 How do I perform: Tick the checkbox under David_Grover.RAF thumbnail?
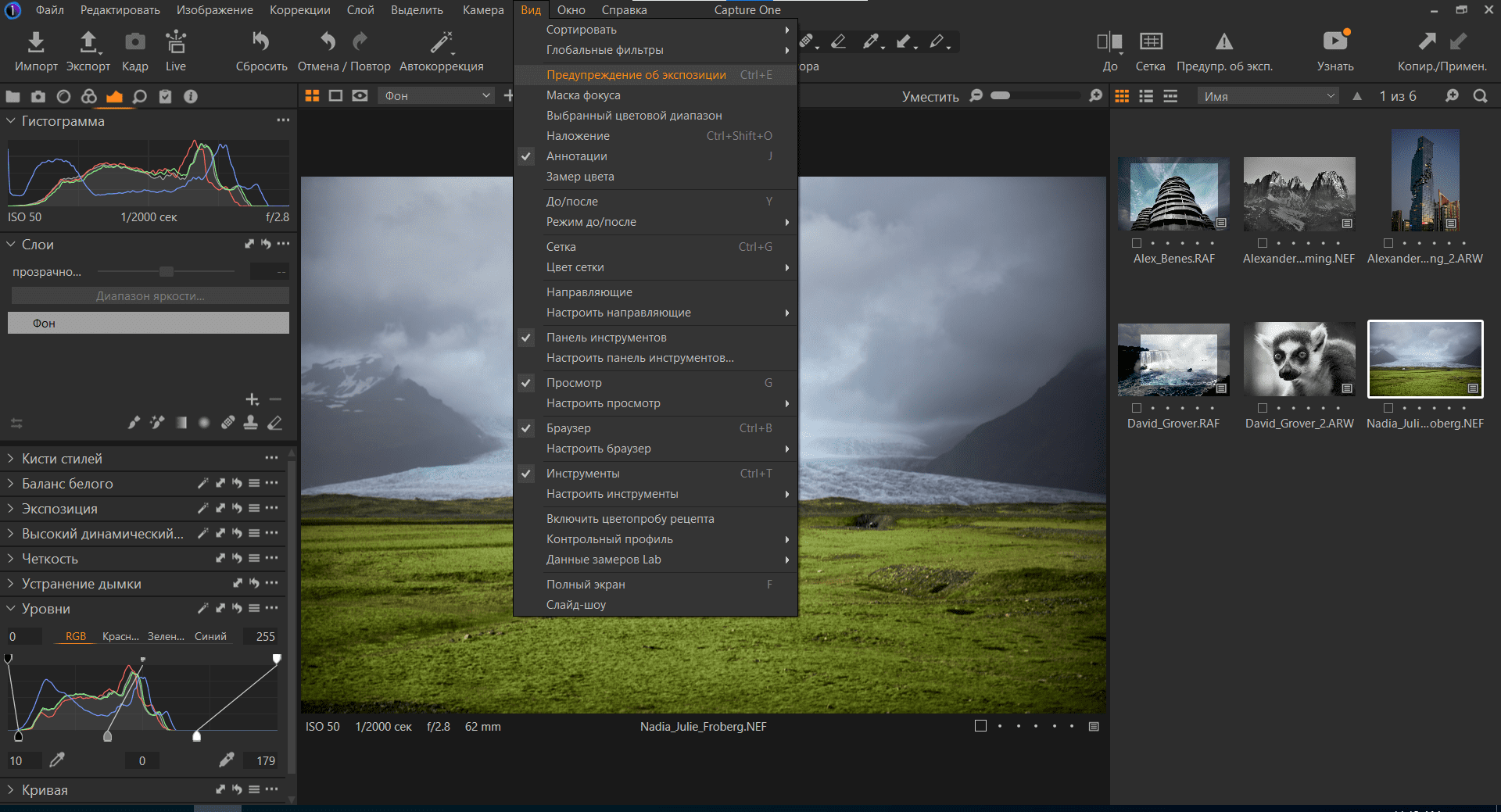point(1137,408)
